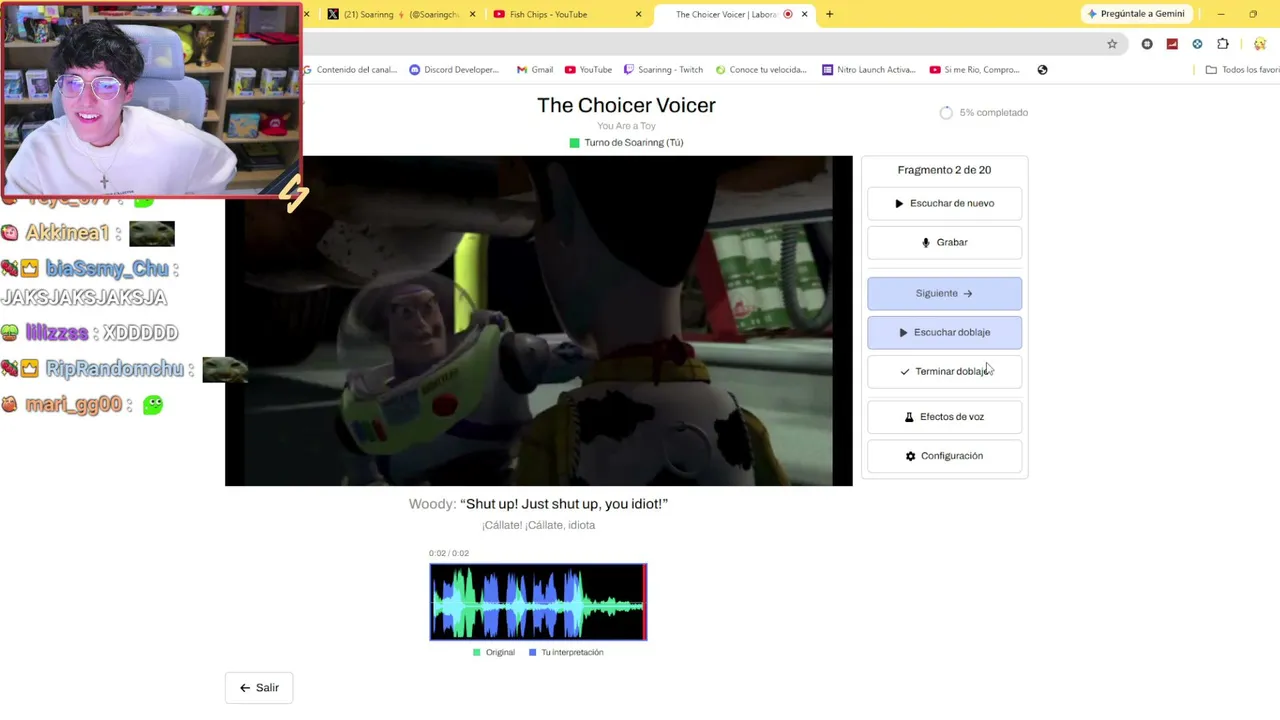
Task: Open the Gmail bookmark
Action: click(x=535, y=70)
